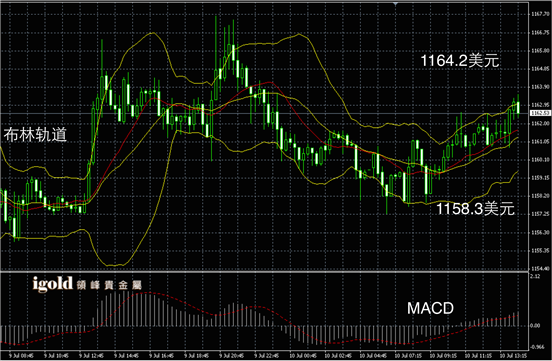Select the current price tag 1162.53
The height and width of the screenshot is (361, 552).
(x=540, y=113)
